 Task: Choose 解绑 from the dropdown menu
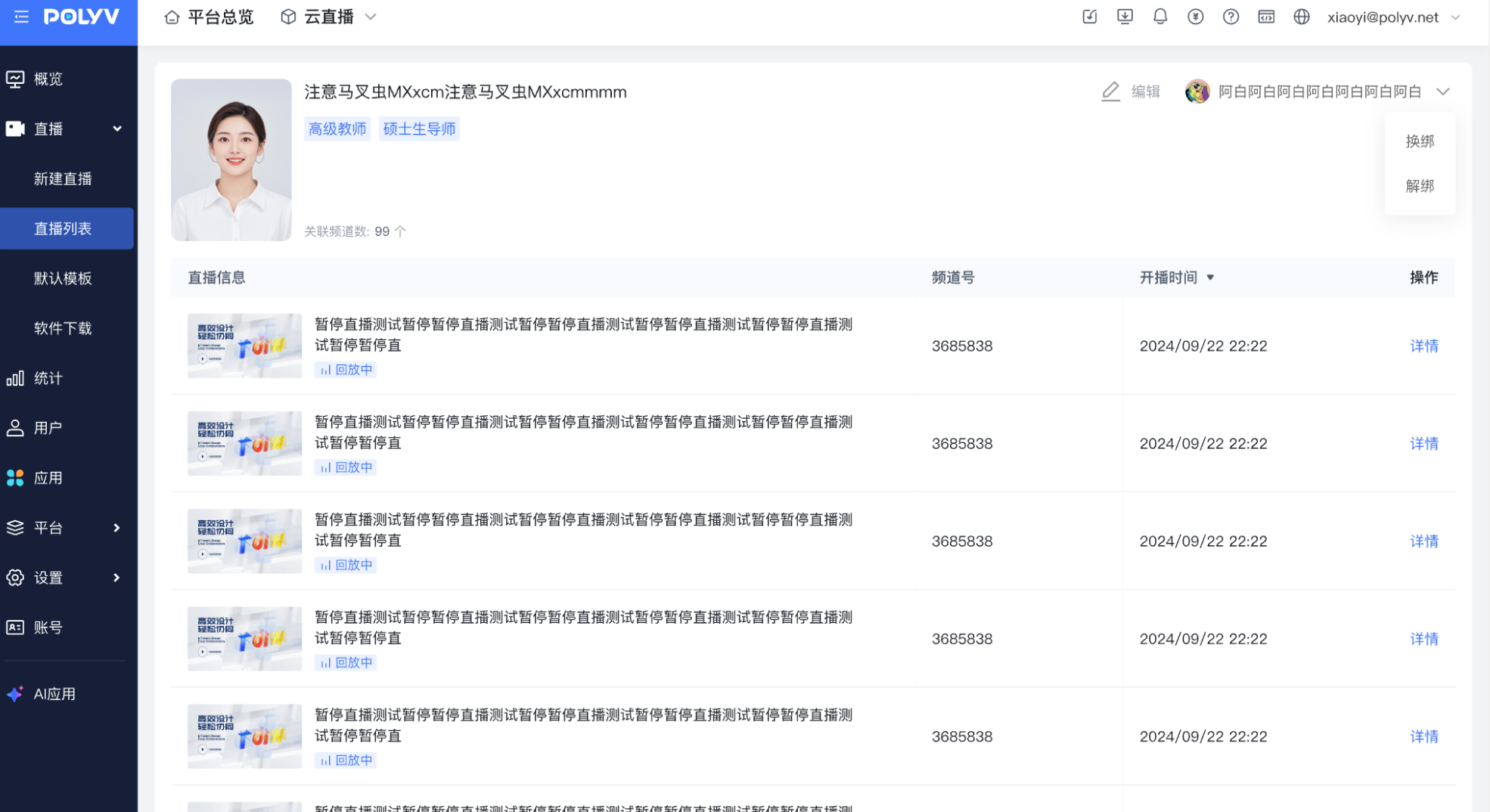point(1420,186)
